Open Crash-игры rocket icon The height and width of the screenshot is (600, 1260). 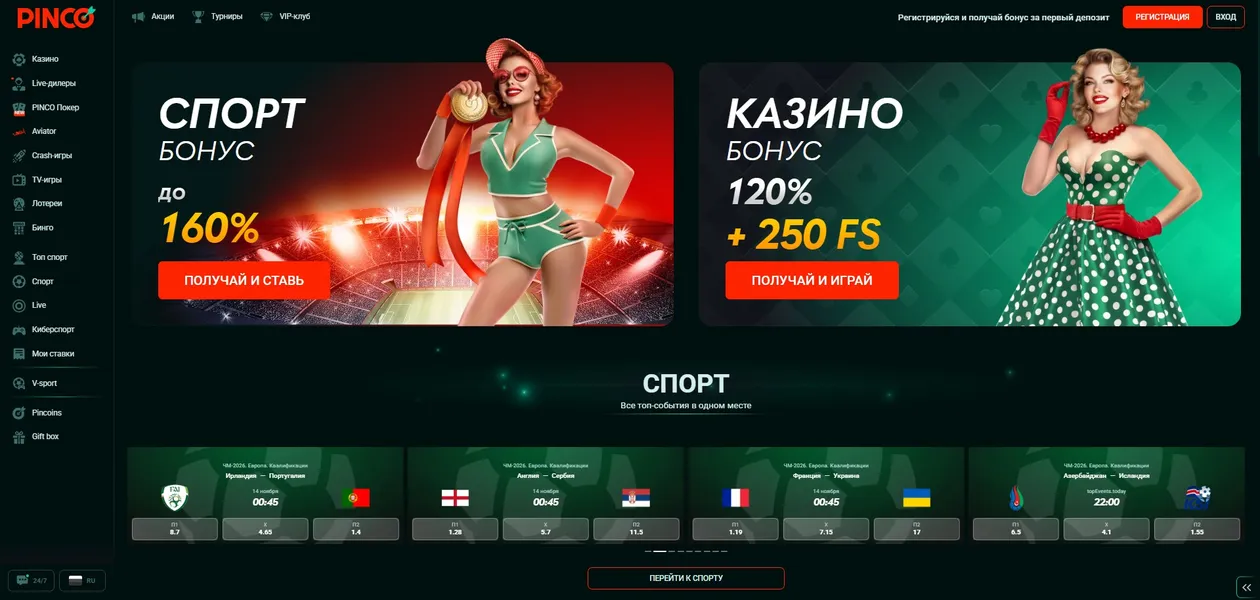click(19, 155)
